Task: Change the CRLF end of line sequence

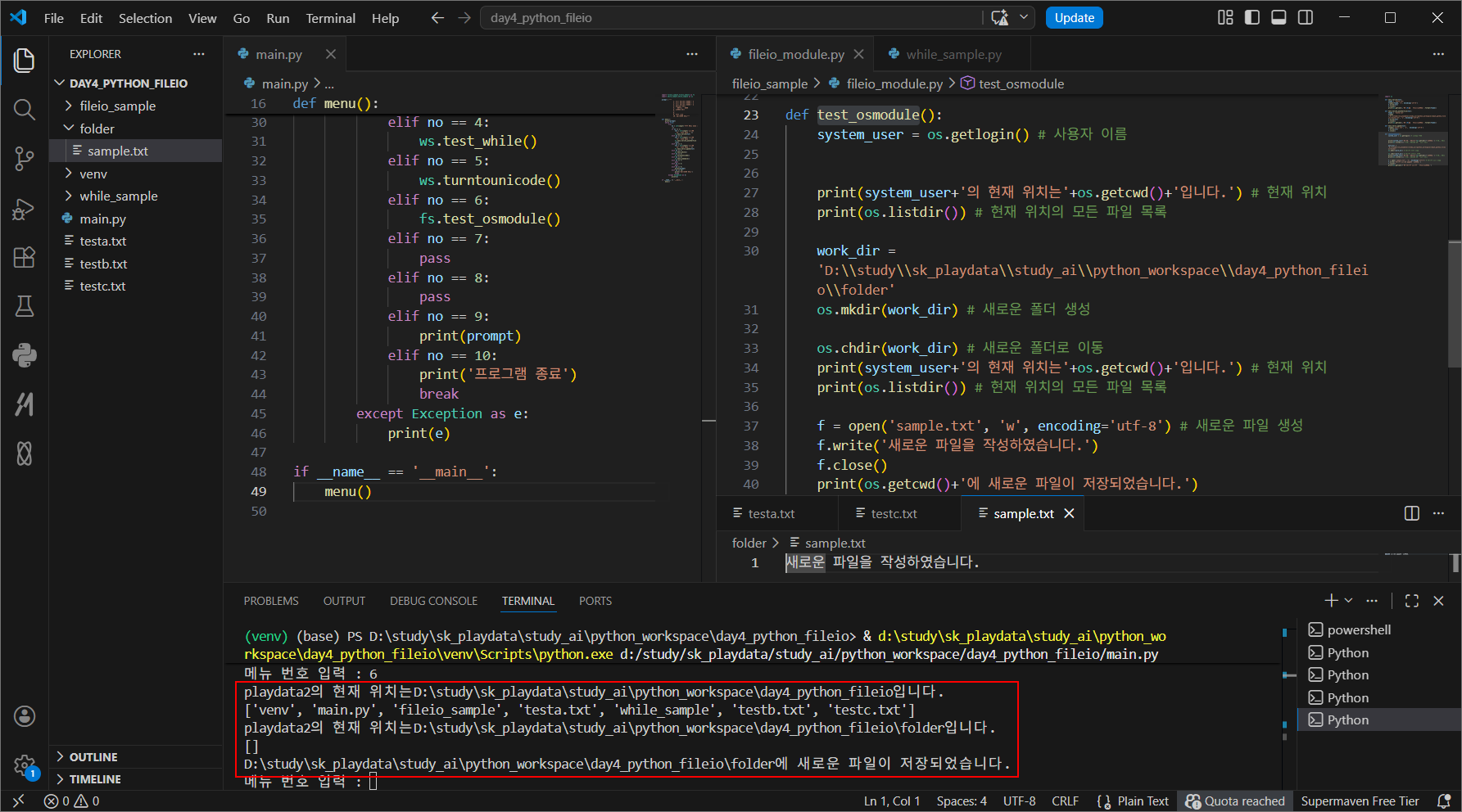Action: 1065,801
